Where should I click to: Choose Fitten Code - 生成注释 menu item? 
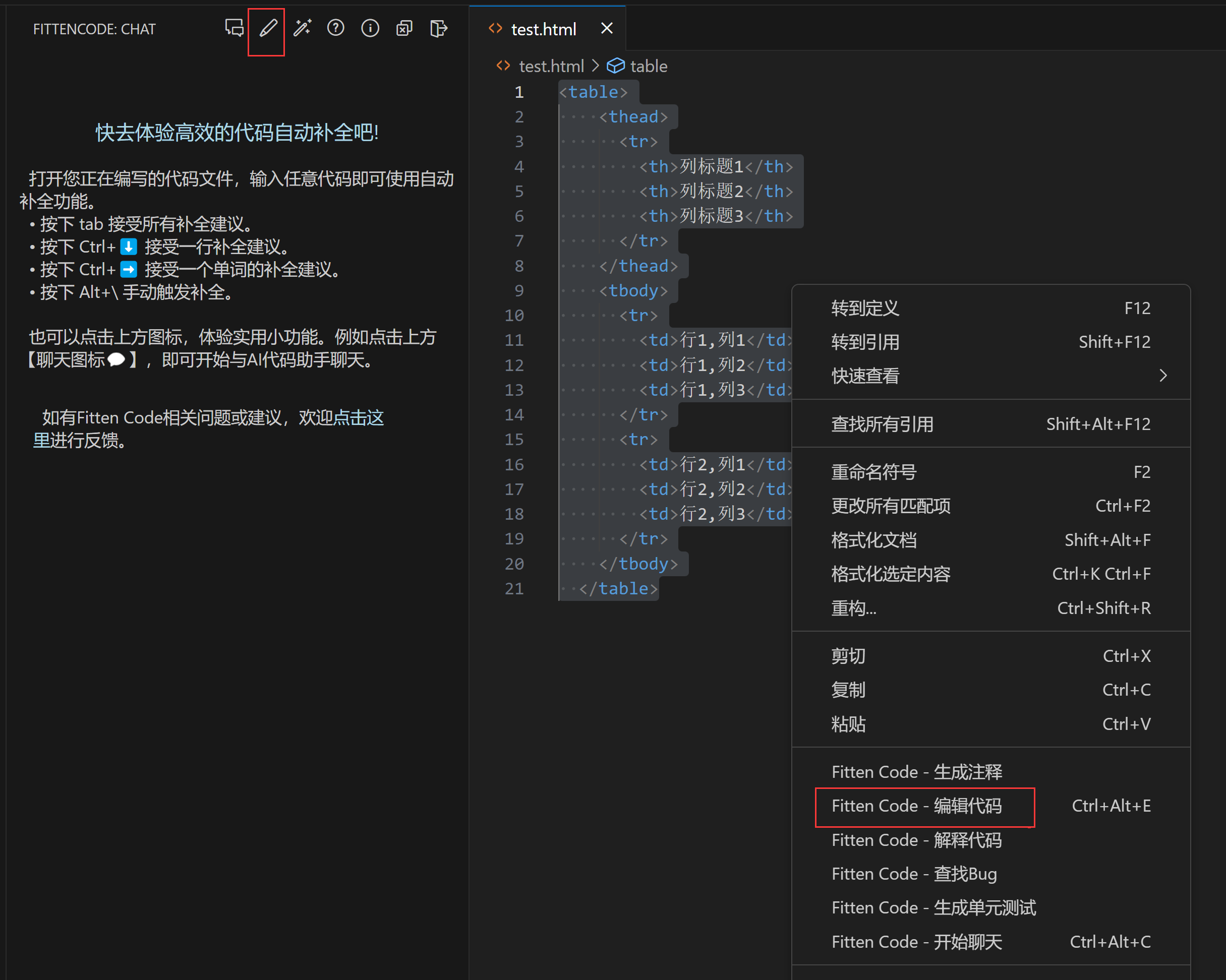tap(917, 771)
